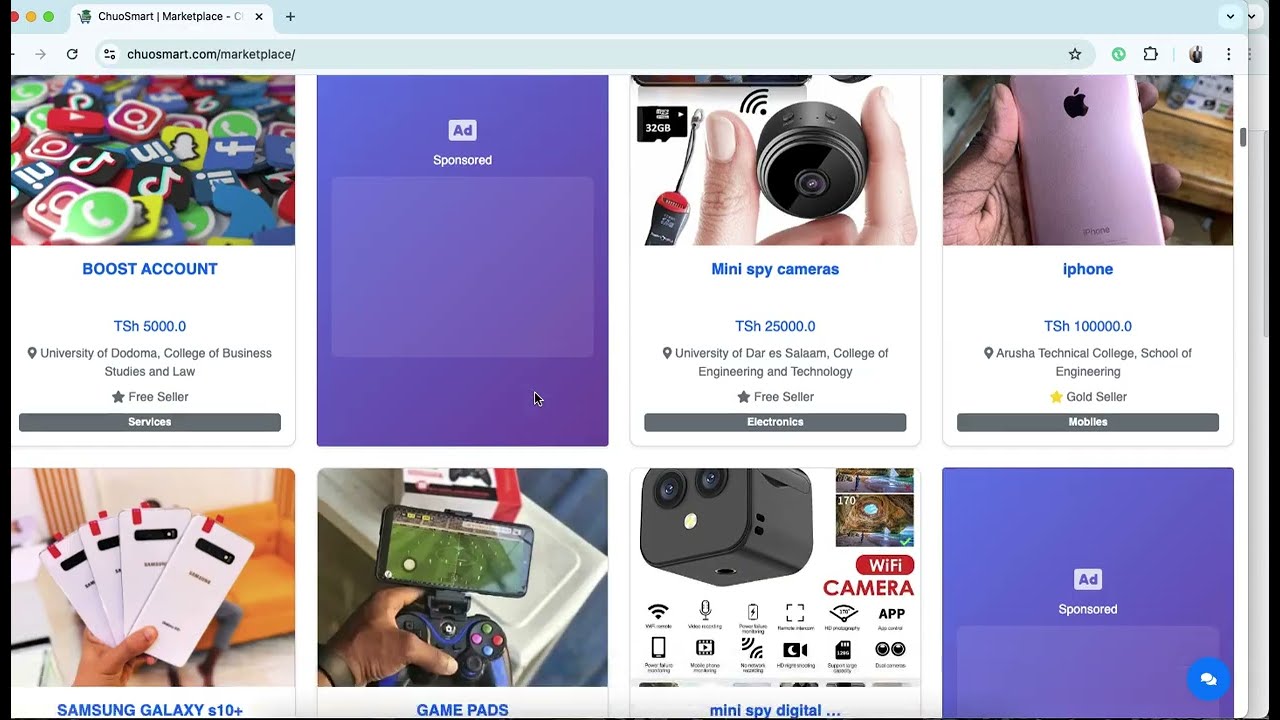This screenshot has width=1280, height=720.
Task: Open the Extensions puzzle icon
Action: (1151, 54)
